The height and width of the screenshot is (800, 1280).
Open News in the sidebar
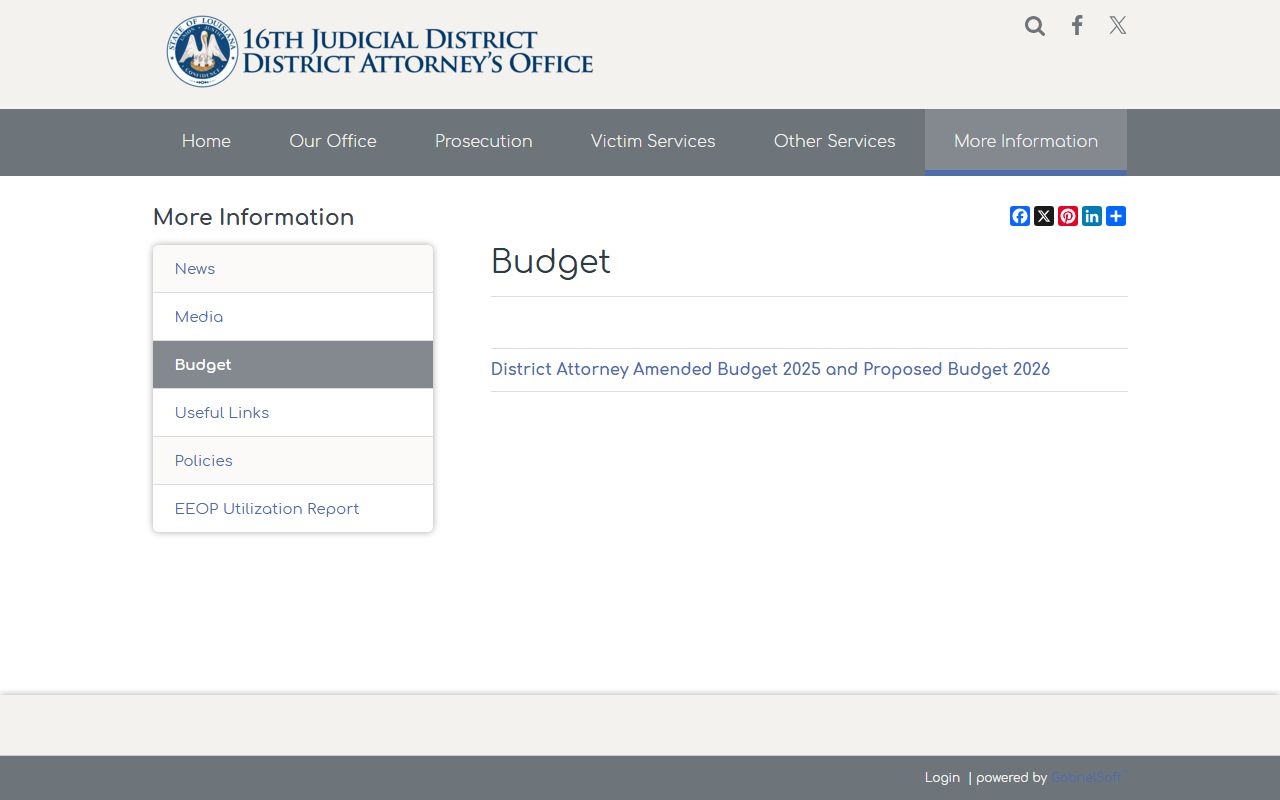(x=293, y=269)
